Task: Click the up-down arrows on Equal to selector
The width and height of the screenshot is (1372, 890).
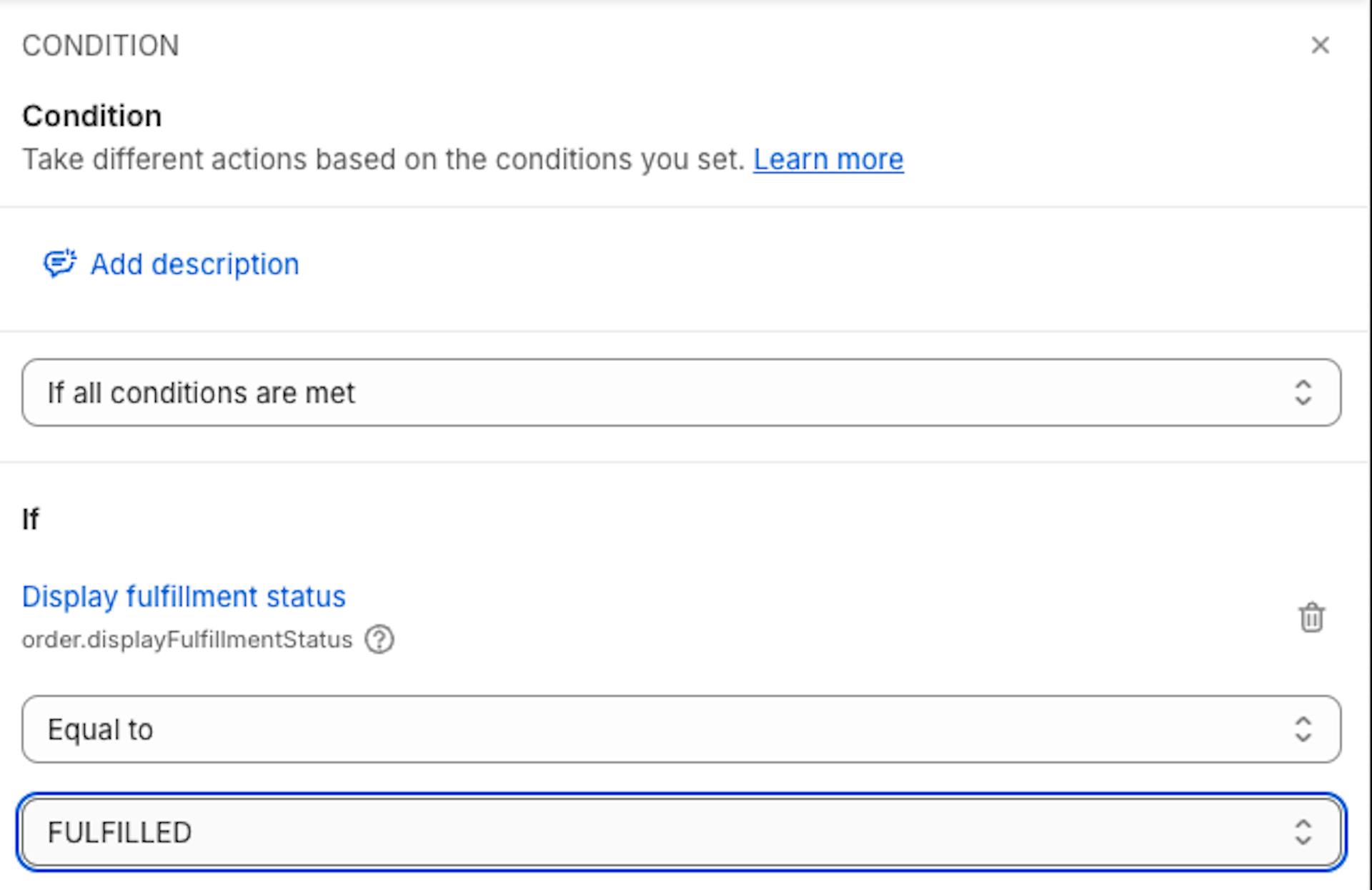Action: click(1303, 729)
